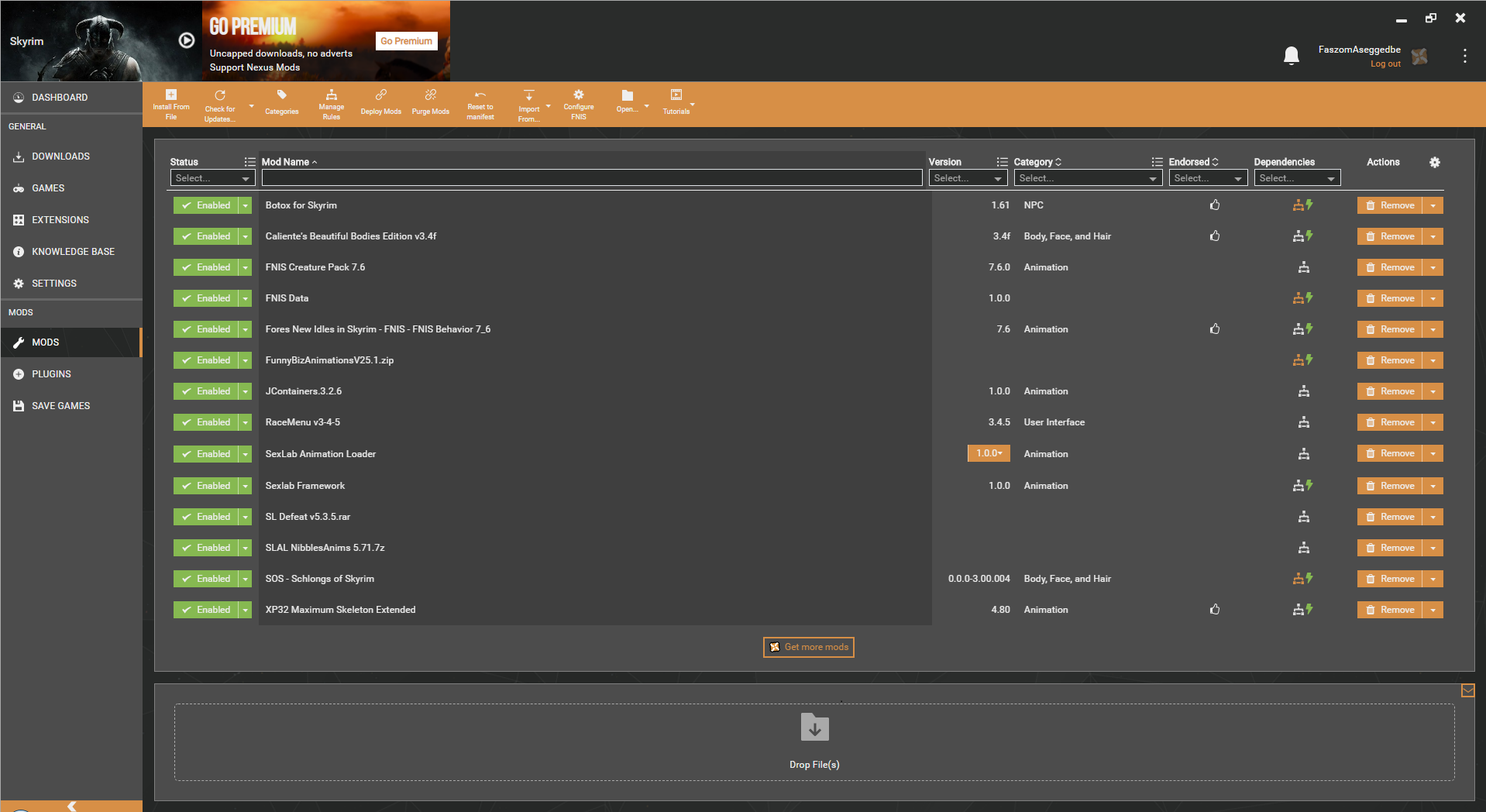The image size is (1486, 812).
Task: Open Configure FNIS from toolbar
Action: [x=579, y=105]
